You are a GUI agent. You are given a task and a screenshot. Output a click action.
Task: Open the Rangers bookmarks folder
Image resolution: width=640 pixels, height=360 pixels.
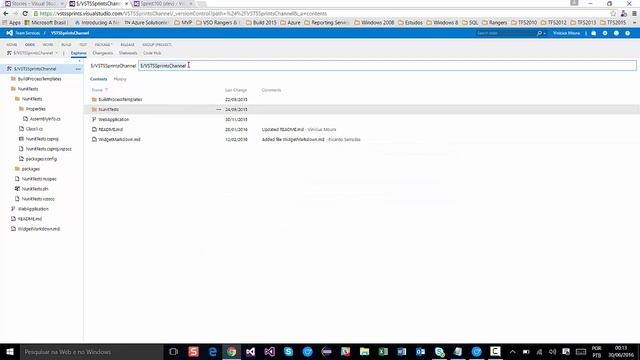(494, 23)
